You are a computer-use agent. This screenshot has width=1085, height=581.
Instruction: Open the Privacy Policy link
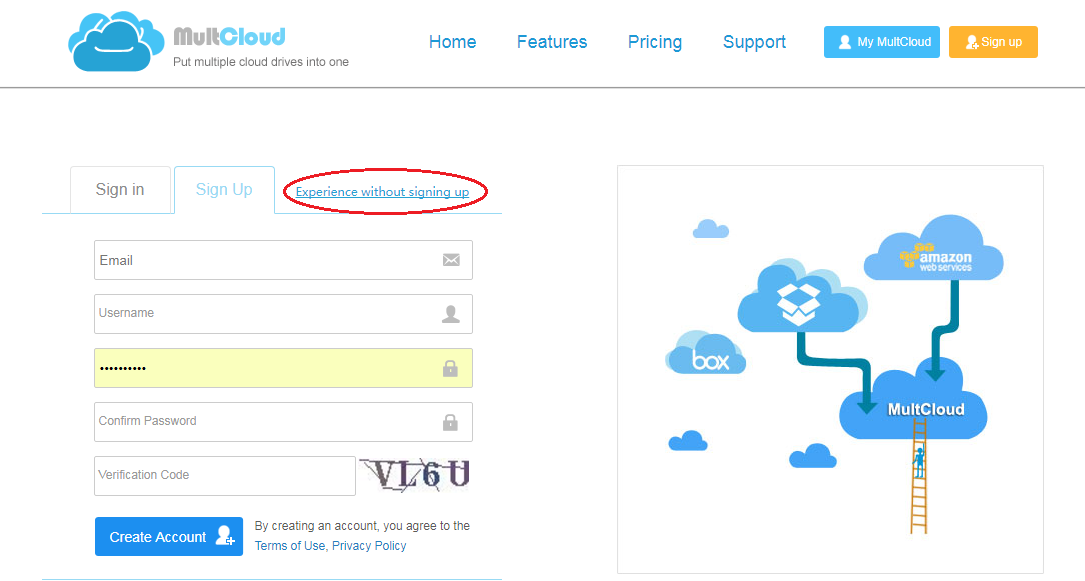pos(369,546)
